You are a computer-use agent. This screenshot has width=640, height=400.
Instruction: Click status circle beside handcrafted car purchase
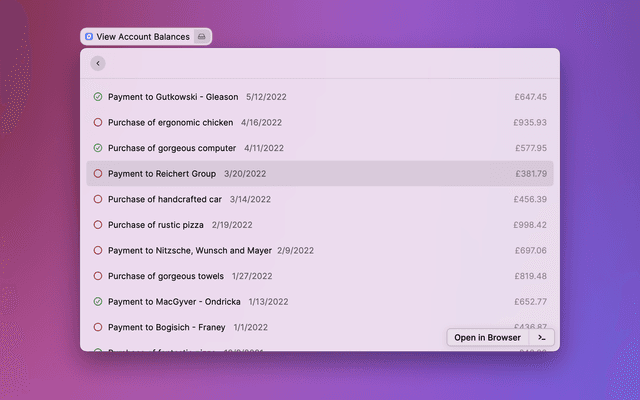coord(98,199)
